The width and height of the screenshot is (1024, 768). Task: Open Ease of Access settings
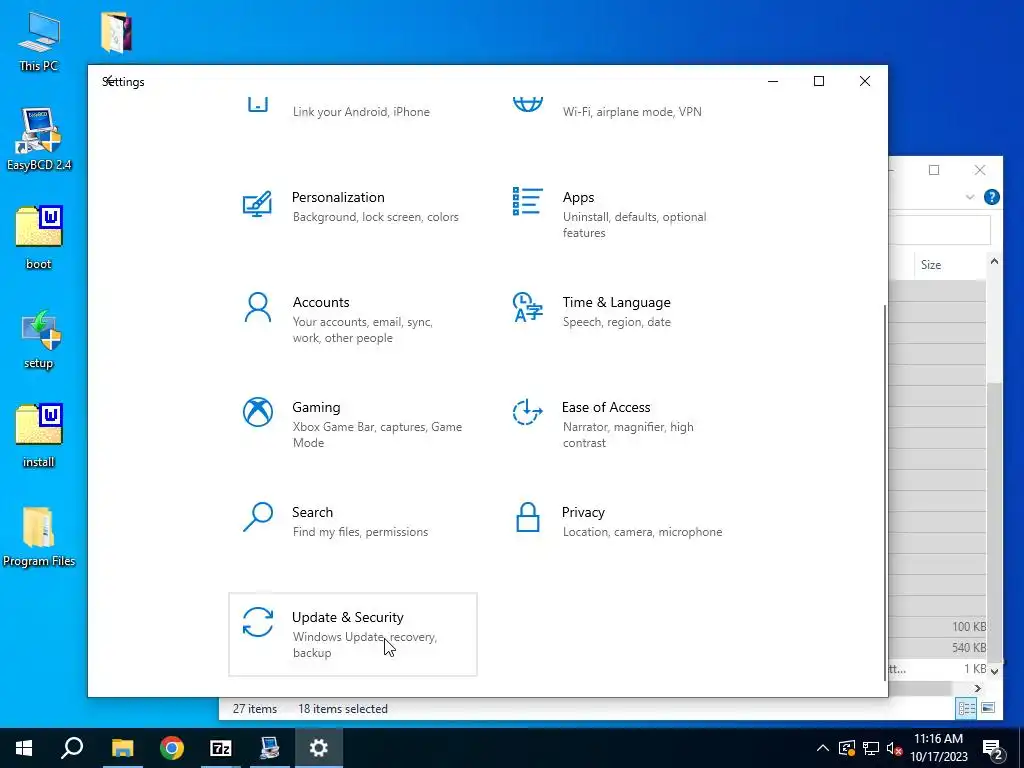coord(623,424)
